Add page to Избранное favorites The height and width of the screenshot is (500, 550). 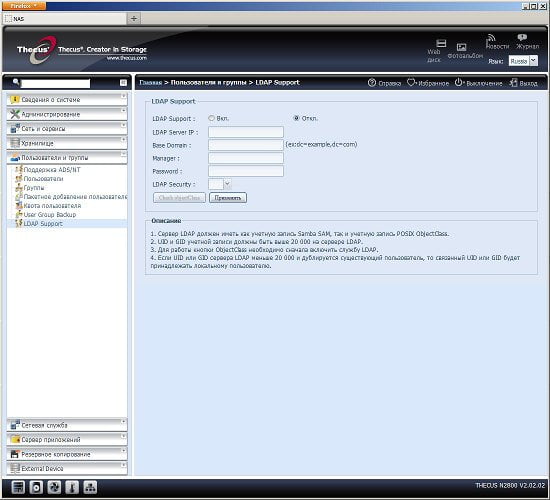click(x=411, y=82)
